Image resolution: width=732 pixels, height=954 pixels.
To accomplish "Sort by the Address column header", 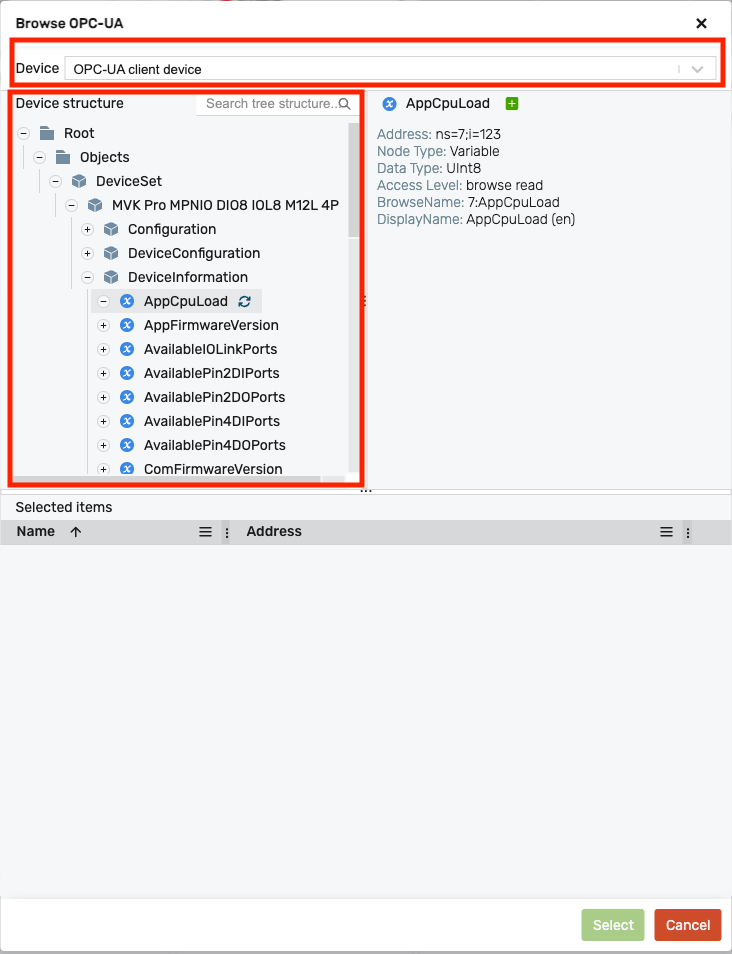I will tap(274, 532).
